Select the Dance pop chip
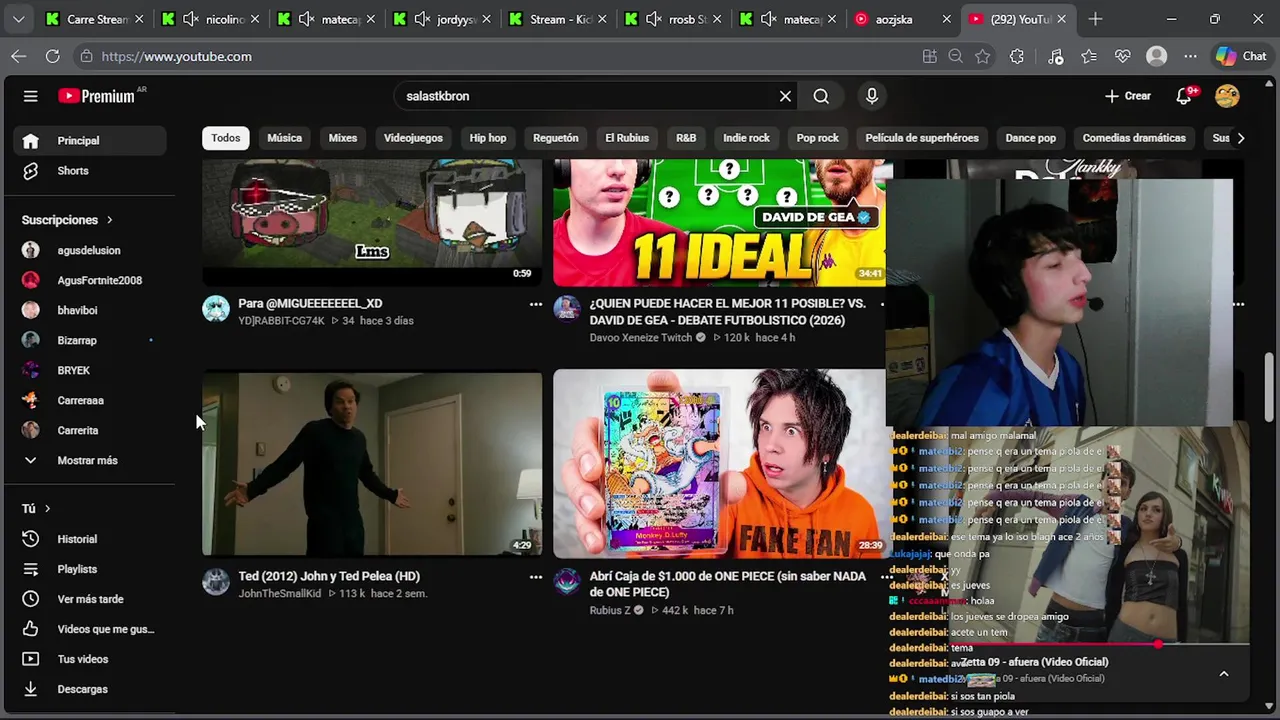Viewport: 1280px width, 720px height. (1030, 138)
